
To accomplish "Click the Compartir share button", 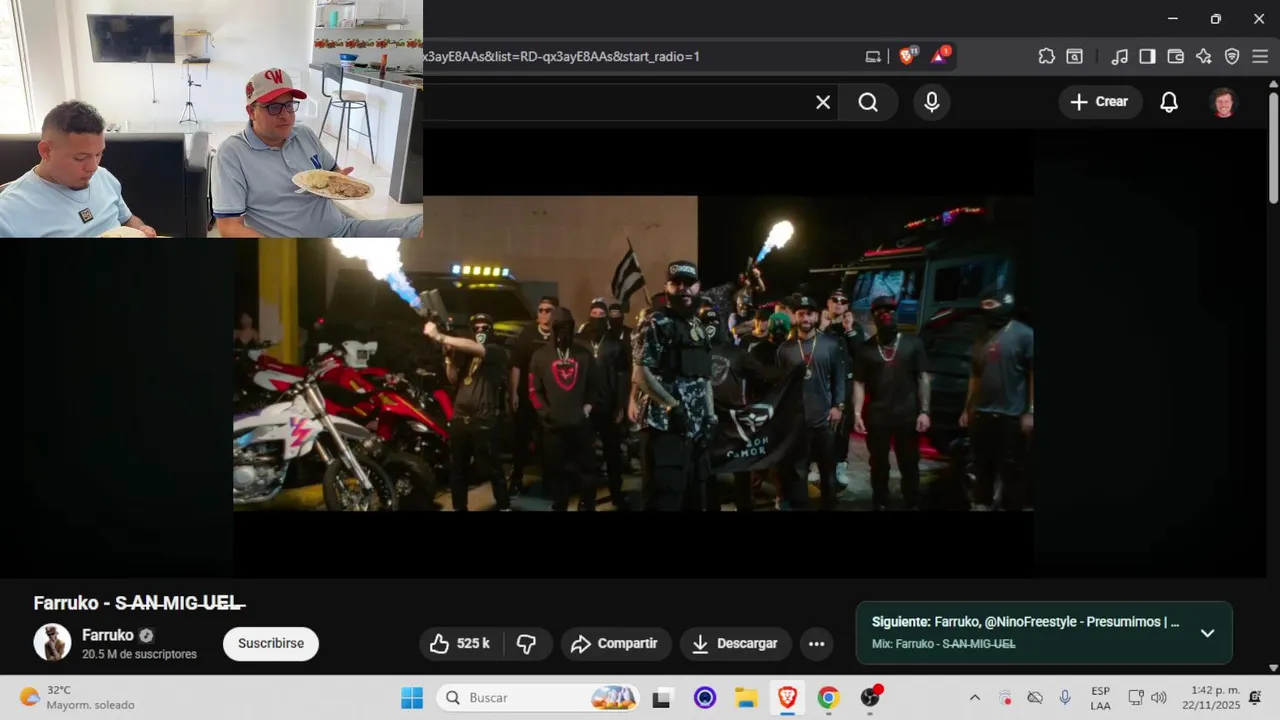I will pyautogui.click(x=615, y=644).
